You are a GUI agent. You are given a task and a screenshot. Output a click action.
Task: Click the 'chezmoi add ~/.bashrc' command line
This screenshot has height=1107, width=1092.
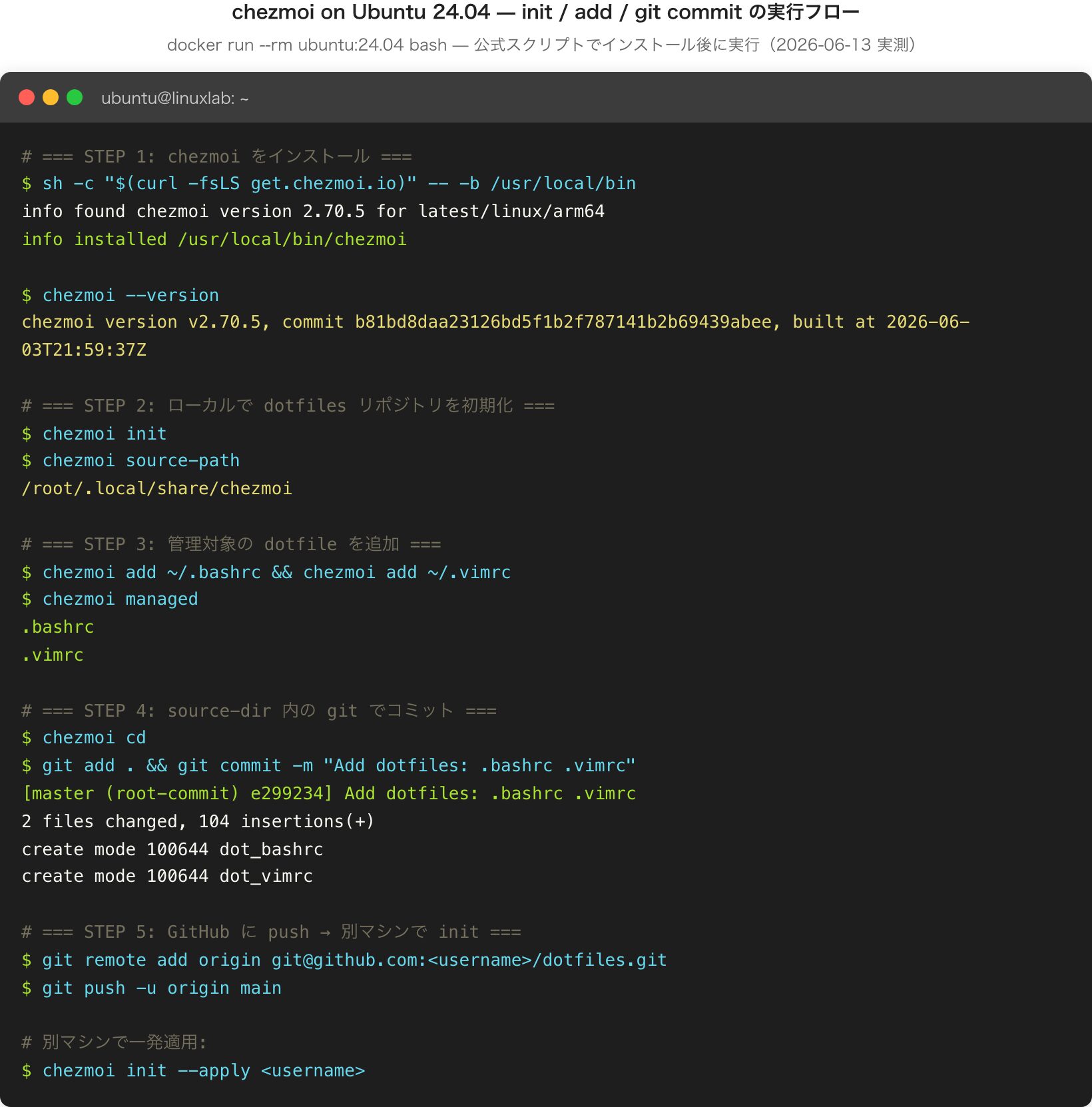[x=266, y=572]
